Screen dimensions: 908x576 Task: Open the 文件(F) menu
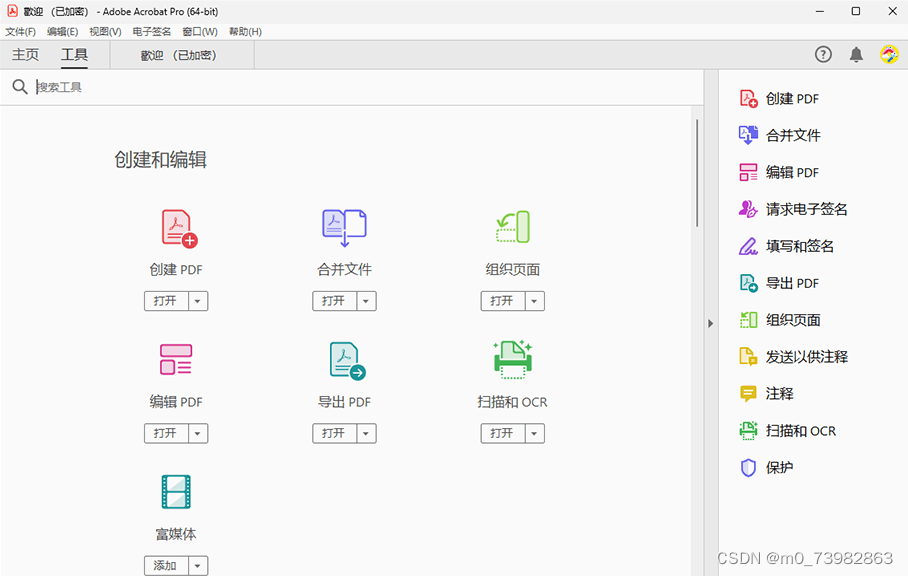[20, 32]
